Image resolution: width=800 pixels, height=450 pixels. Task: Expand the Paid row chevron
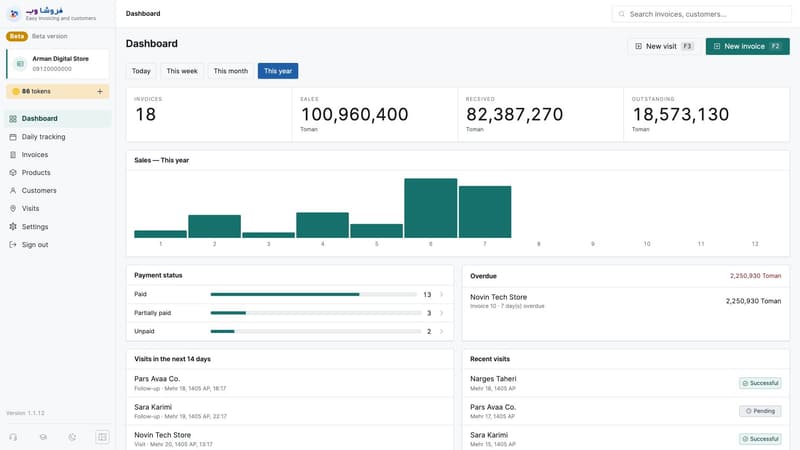coord(441,294)
